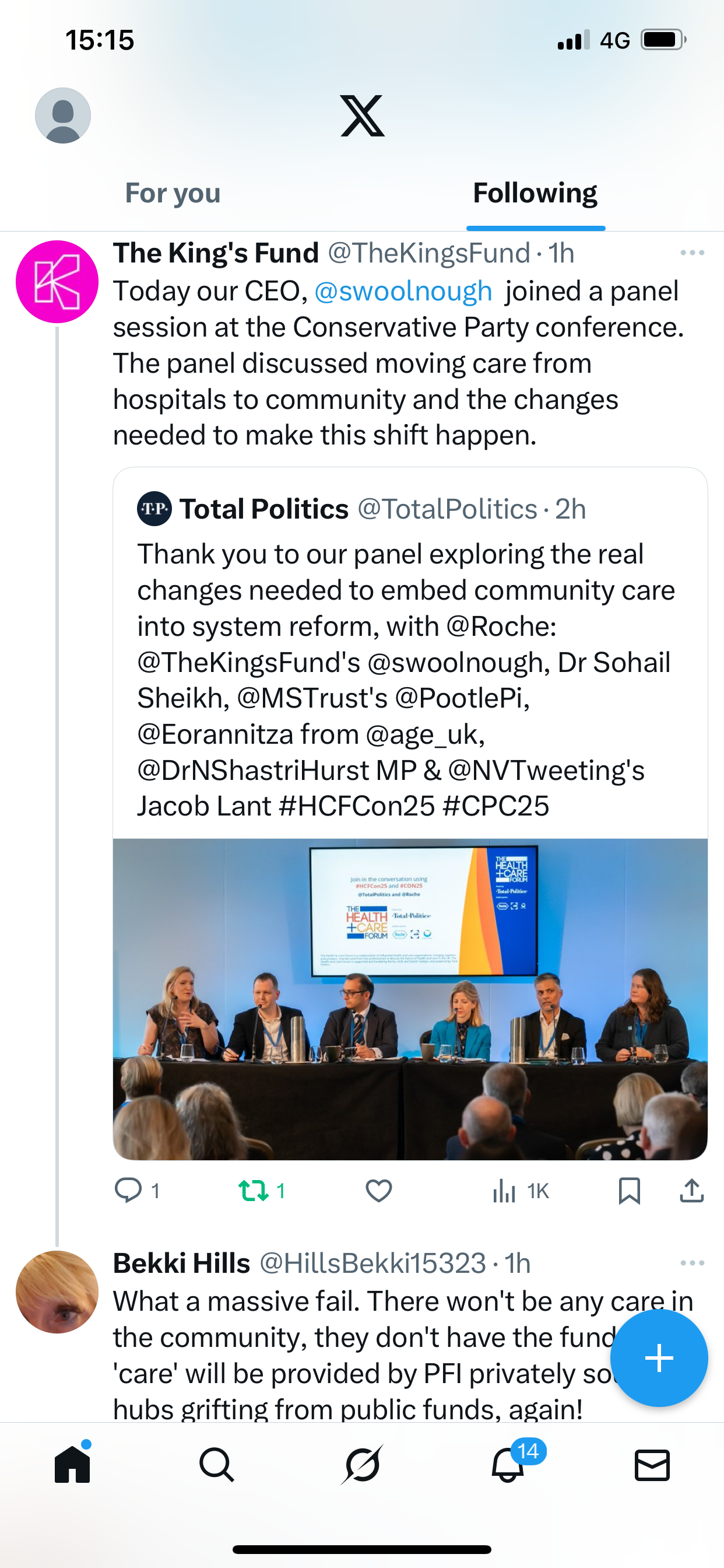Select the Following tab
This screenshot has height=1568, width=724.
535,194
